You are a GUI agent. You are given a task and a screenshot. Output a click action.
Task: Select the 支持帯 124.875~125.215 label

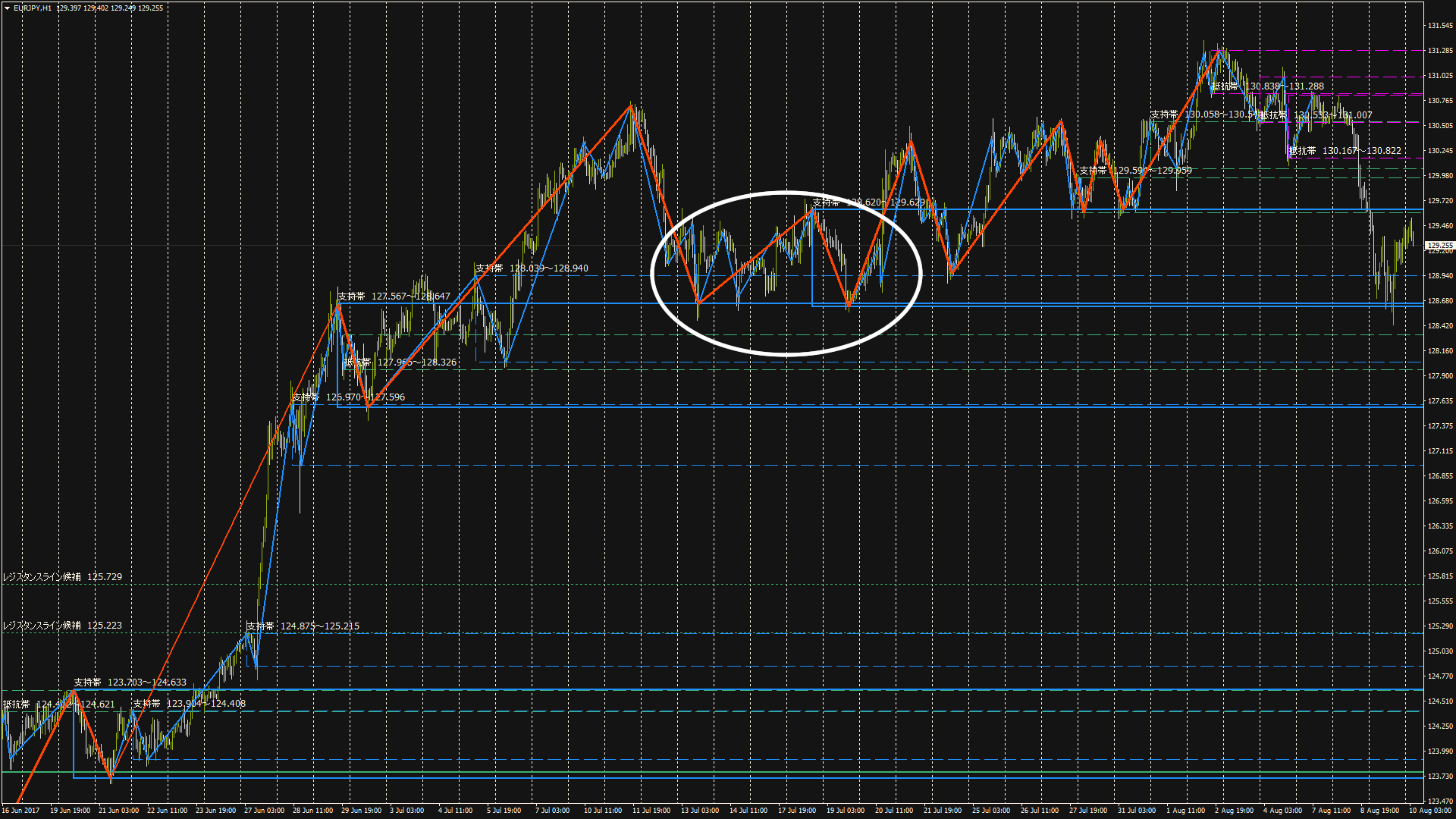303,626
